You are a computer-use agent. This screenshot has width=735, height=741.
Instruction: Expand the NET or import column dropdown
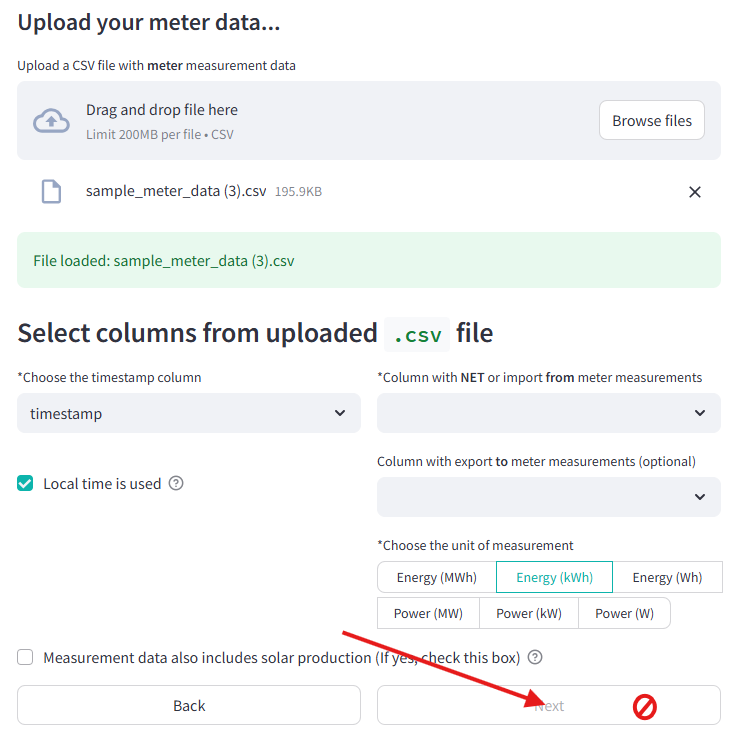point(549,413)
